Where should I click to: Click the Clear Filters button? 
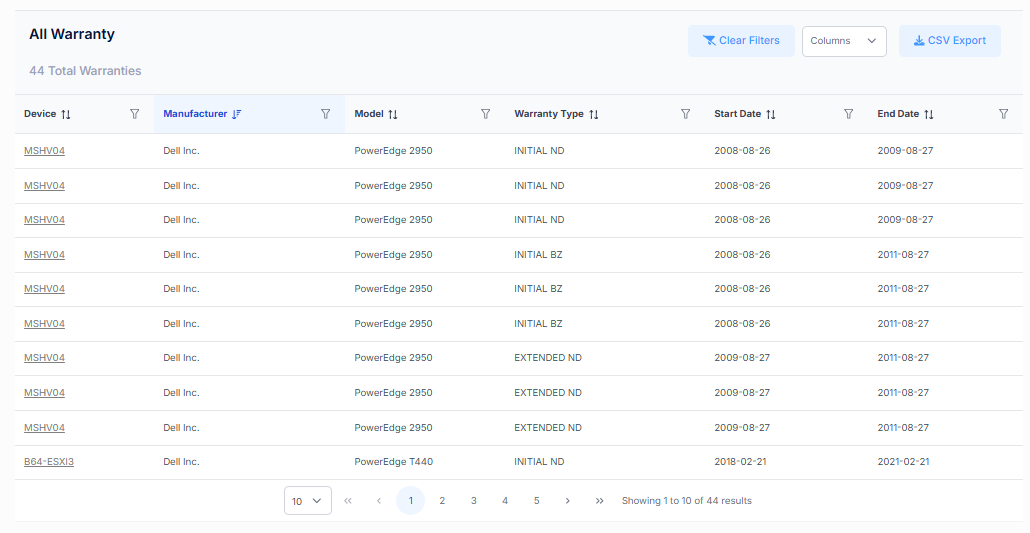point(741,41)
